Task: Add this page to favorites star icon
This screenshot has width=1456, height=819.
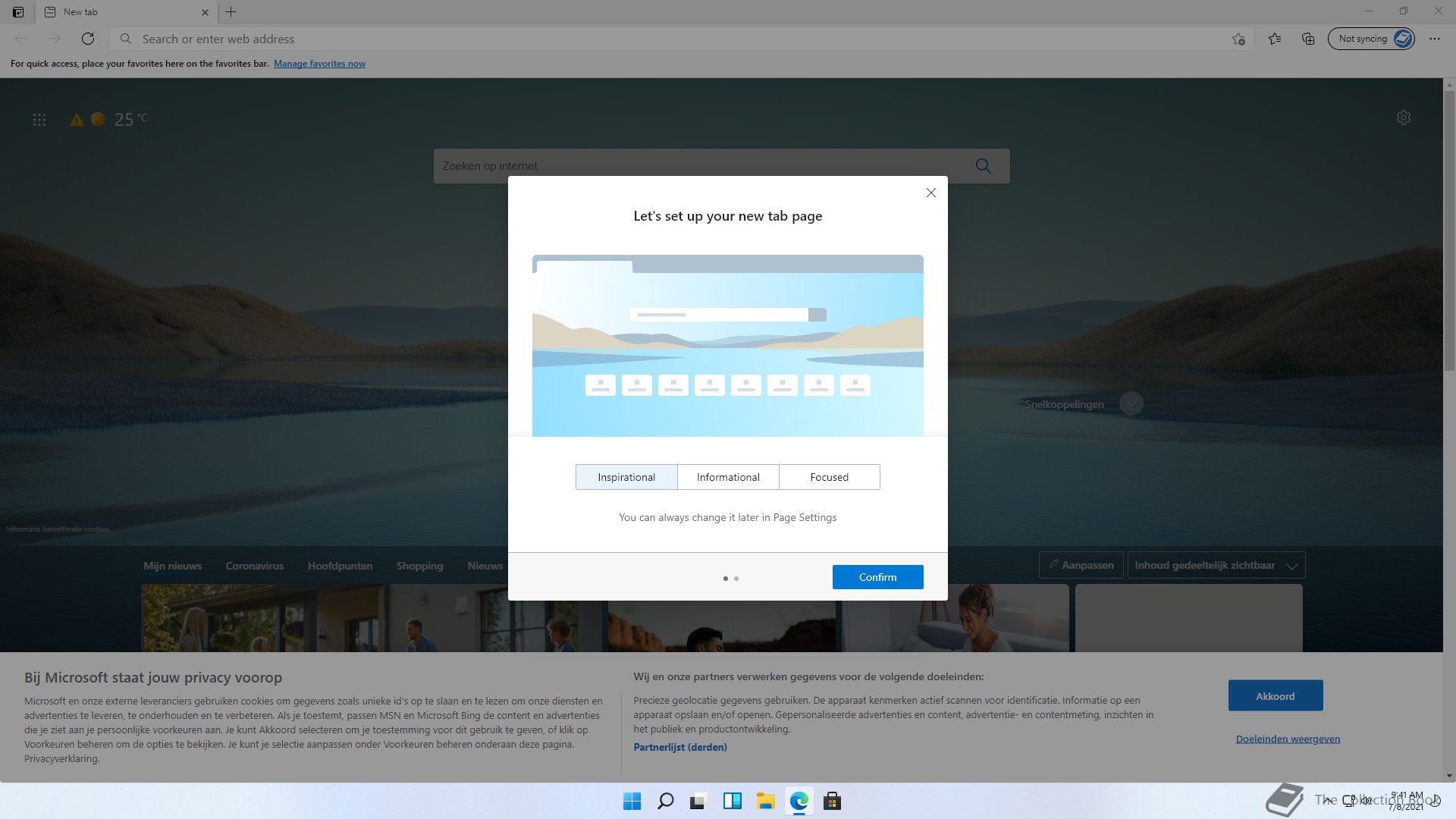Action: [1238, 39]
